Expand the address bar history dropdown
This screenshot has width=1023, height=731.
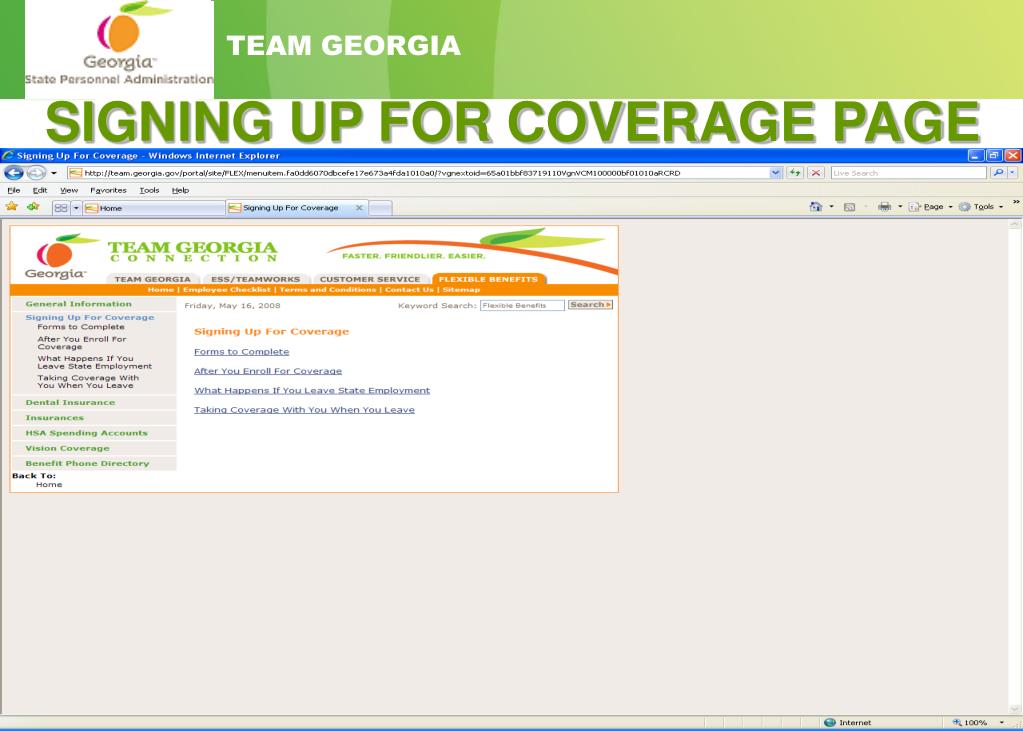pyautogui.click(x=775, y=173)
